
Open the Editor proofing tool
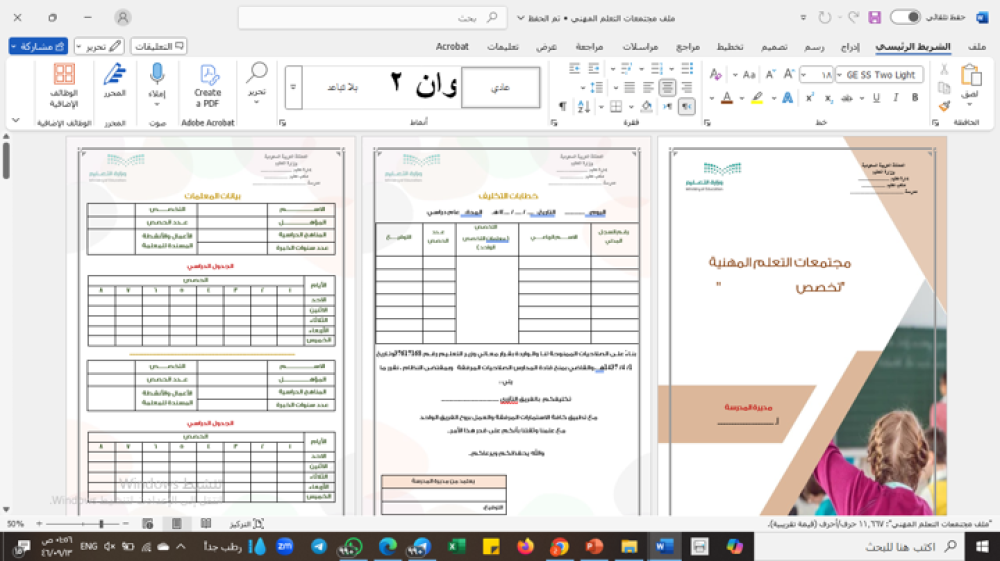[115, 80]
